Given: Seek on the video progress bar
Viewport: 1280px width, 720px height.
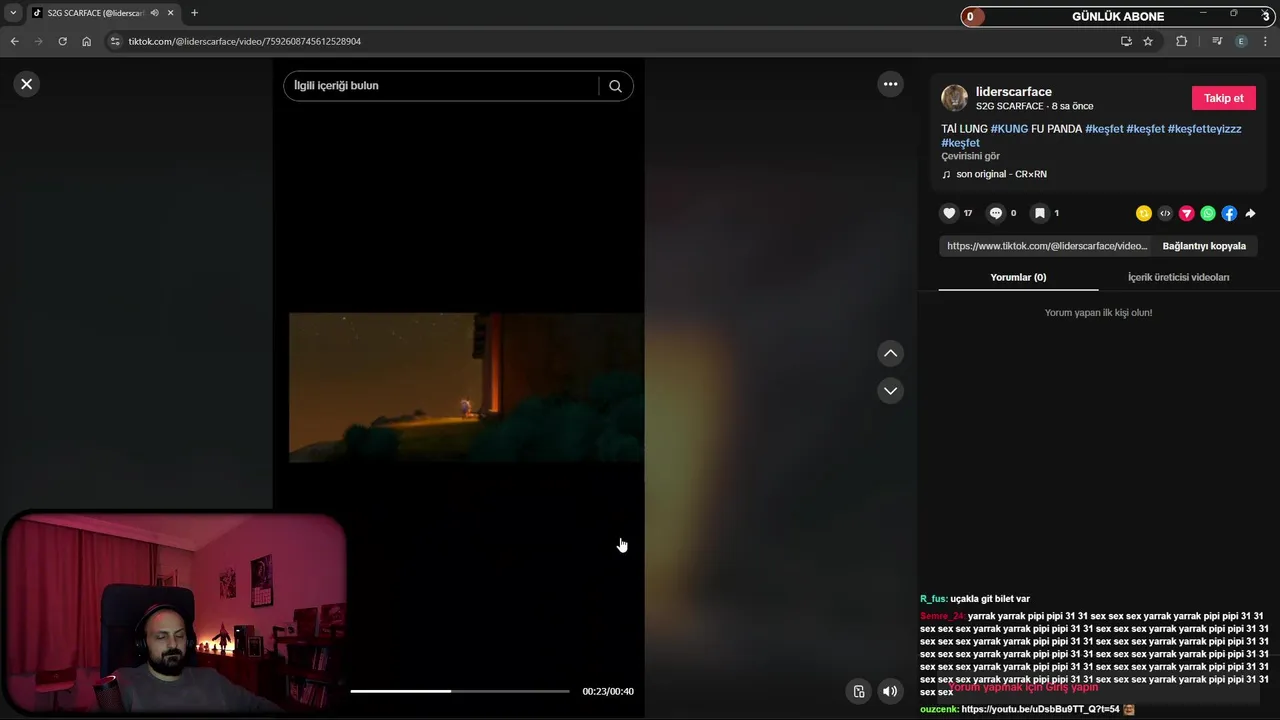Looking at the screenshot, I should [460, 691].
